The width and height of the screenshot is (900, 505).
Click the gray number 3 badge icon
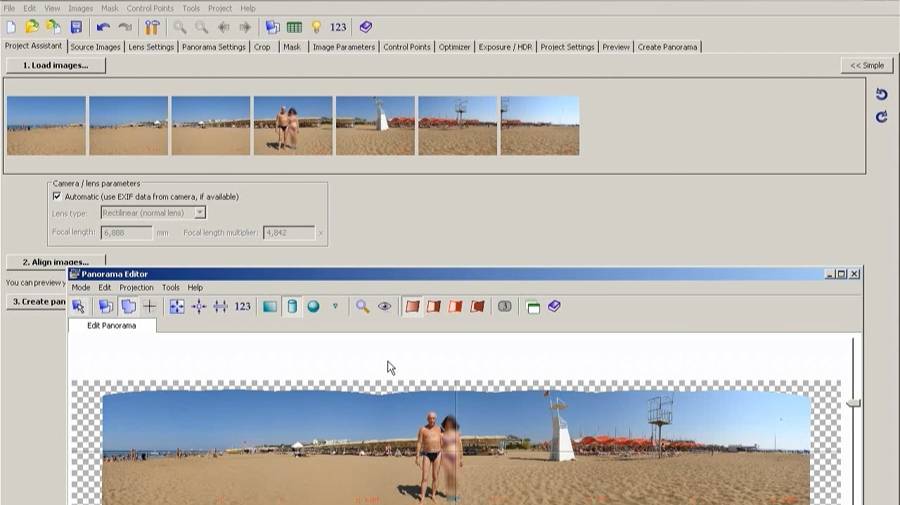[x=505, y=306]
